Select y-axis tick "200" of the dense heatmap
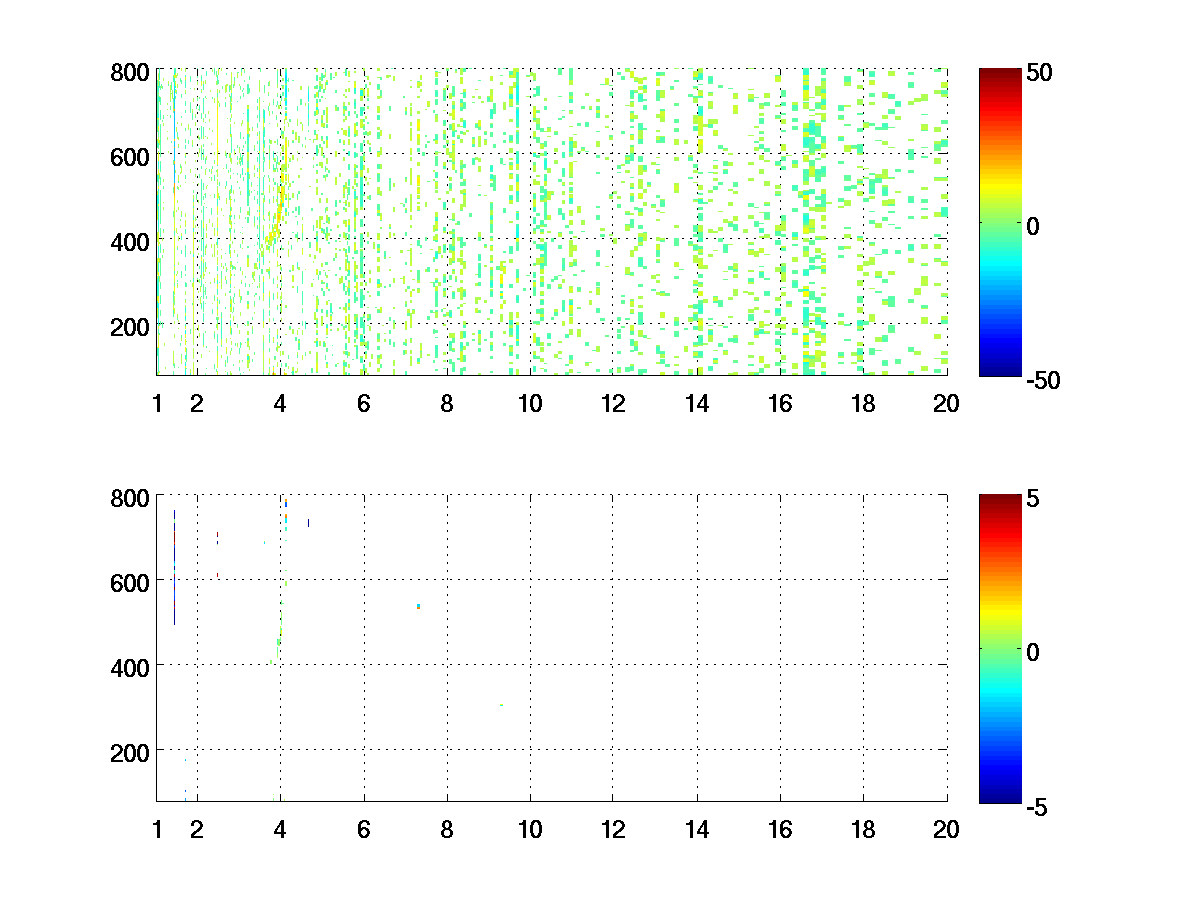Image resolution: width=1200 pixels, height=900 pixels. pos(130,326)
